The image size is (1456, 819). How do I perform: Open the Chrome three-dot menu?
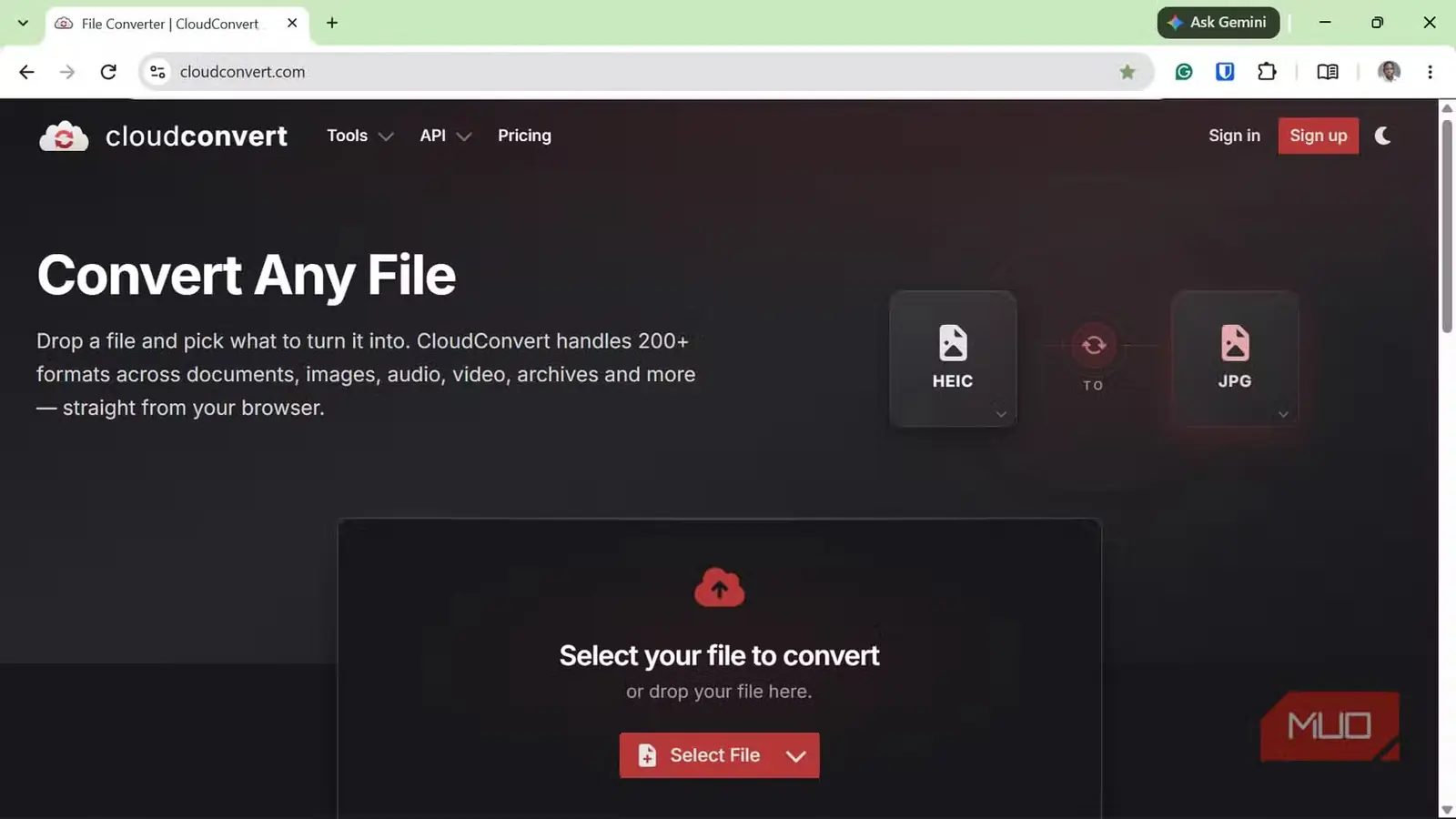[x=1430, y=72]
